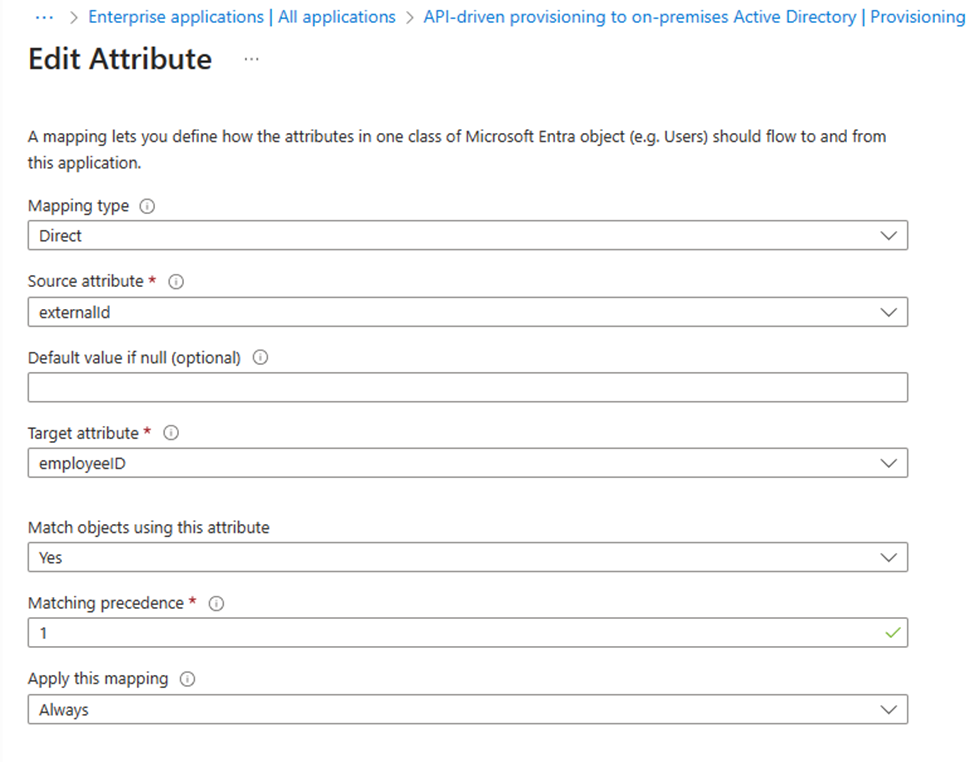Viewport: 975px width, 762px height.
Task: Open the Mapping type dropdown showing Direct
Action: [x=467, y=236]
